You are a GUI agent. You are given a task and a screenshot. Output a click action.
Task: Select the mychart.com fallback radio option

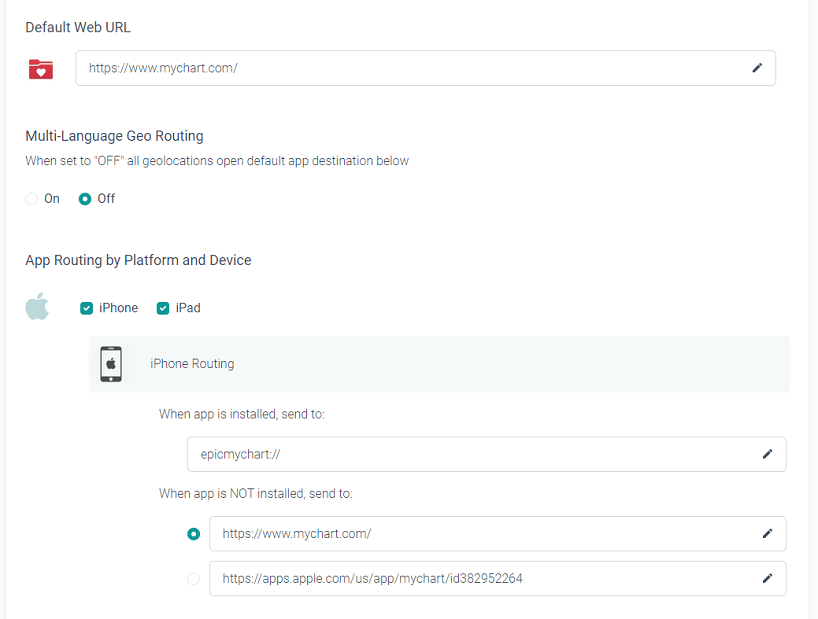click(194, 534)
